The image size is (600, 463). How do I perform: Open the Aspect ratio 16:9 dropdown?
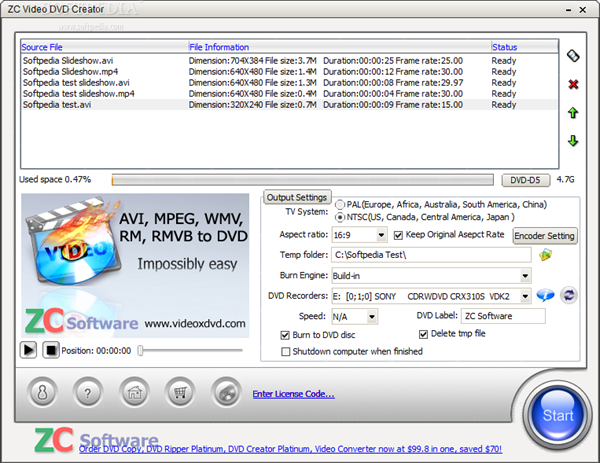[x=381, y=235]
